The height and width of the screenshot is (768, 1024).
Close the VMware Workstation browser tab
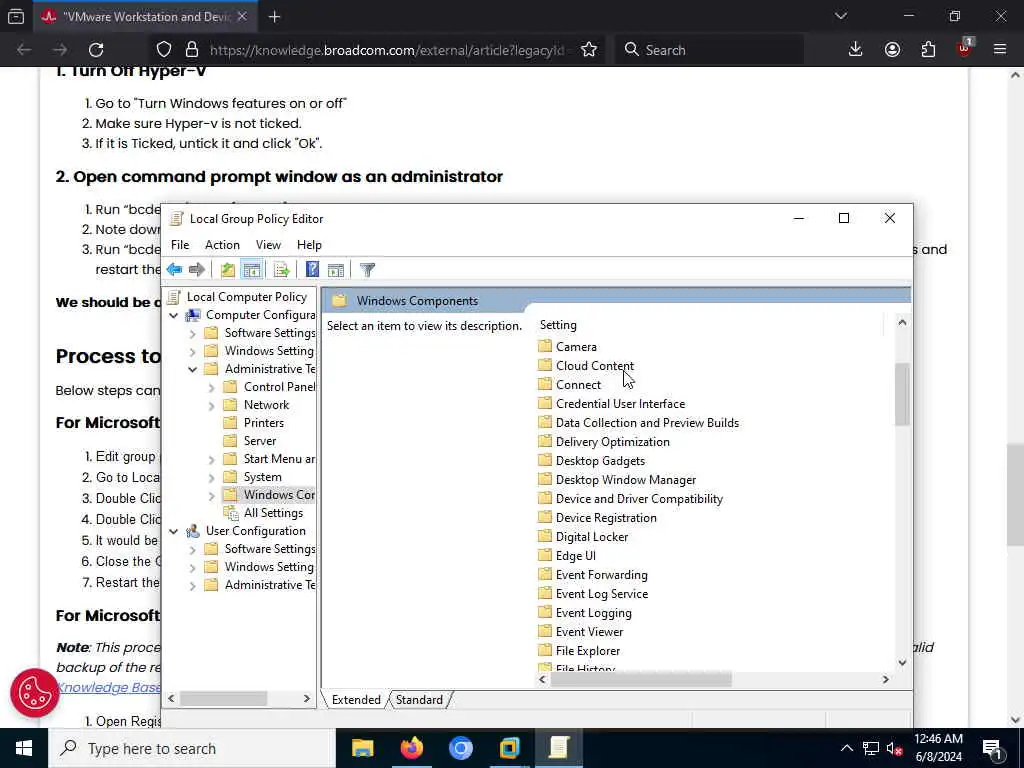point(242,17)
